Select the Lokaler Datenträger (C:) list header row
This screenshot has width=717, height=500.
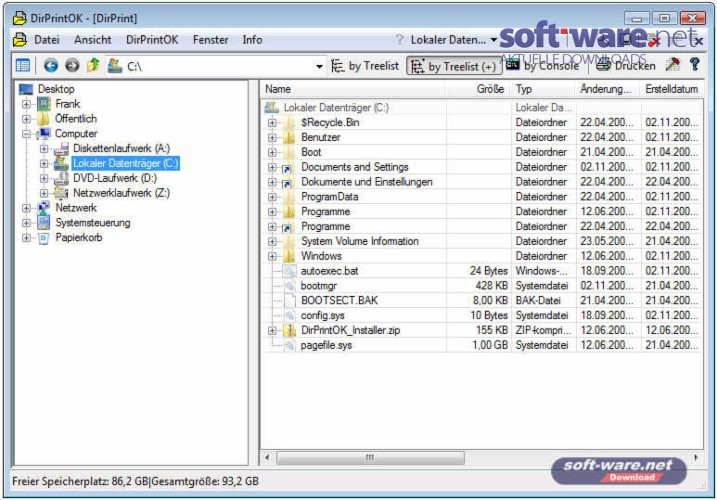(482, 108)
